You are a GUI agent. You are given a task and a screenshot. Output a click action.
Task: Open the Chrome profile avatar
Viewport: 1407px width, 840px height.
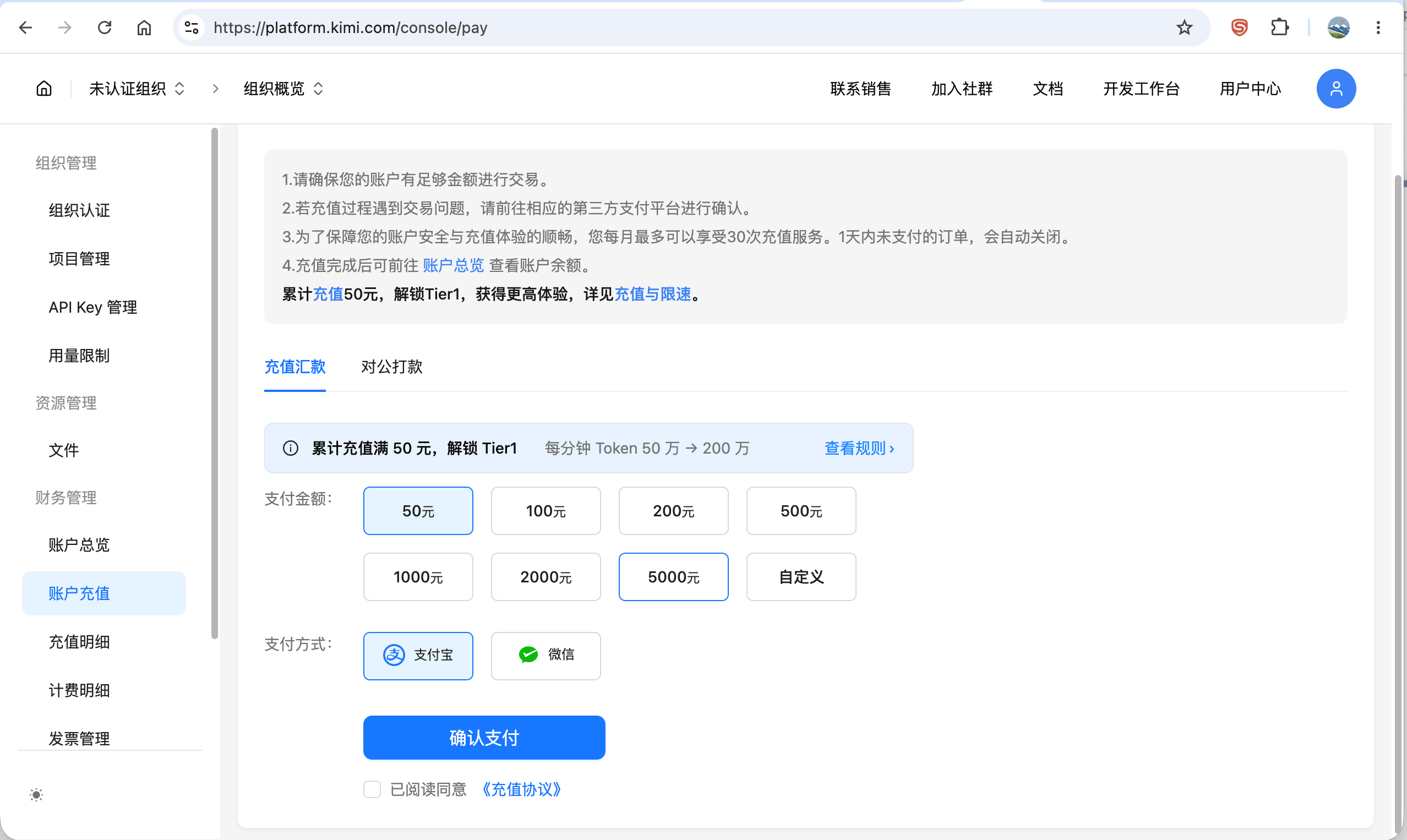(x=1339, y=27)
